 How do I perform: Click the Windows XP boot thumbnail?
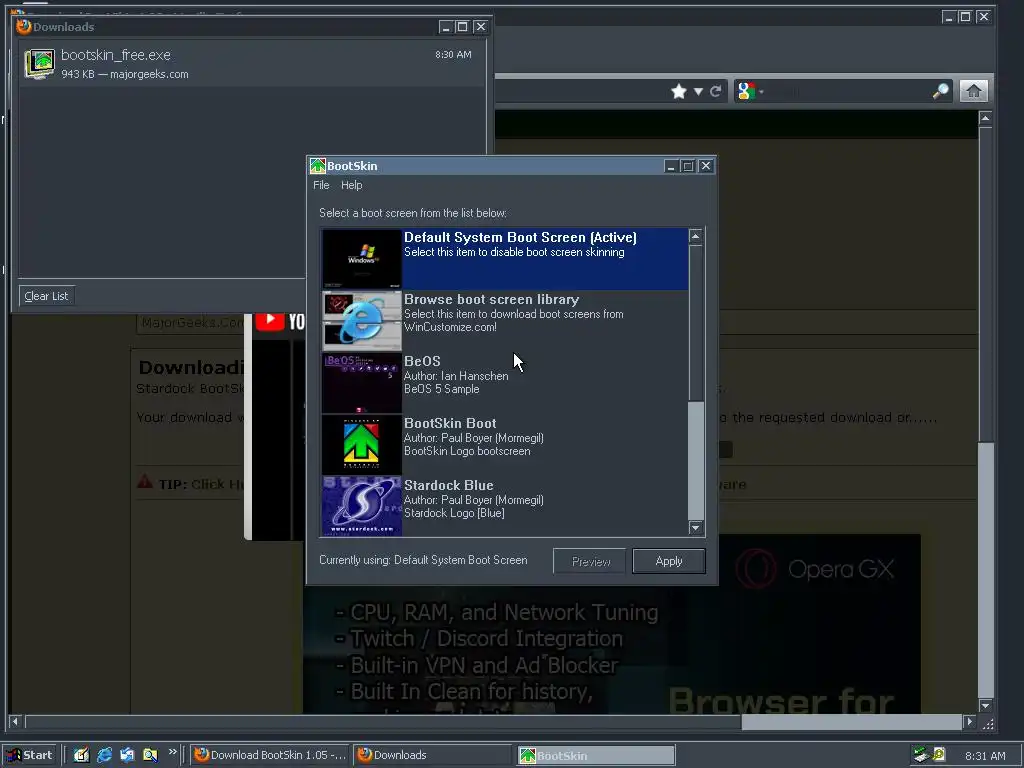click(362, 259)
